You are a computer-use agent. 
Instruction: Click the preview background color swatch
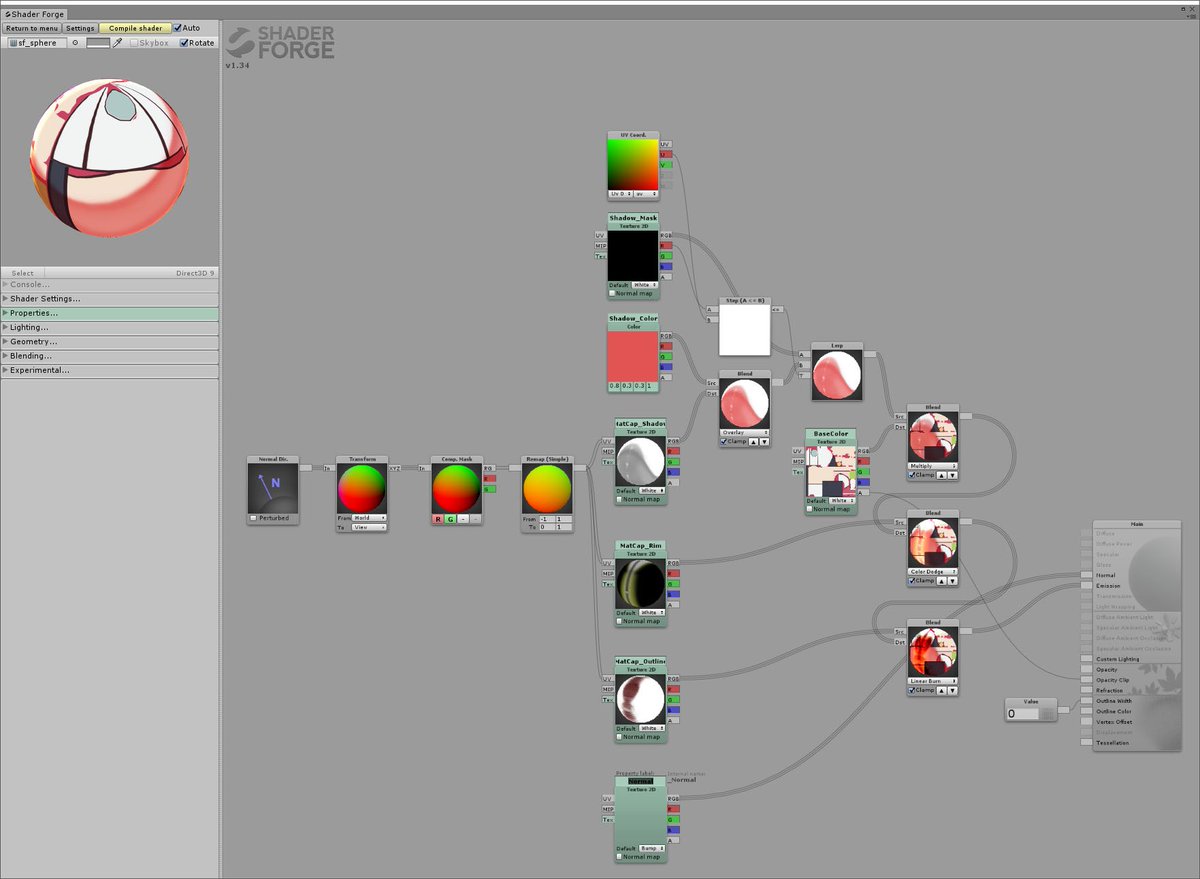(x=98, y=43)
